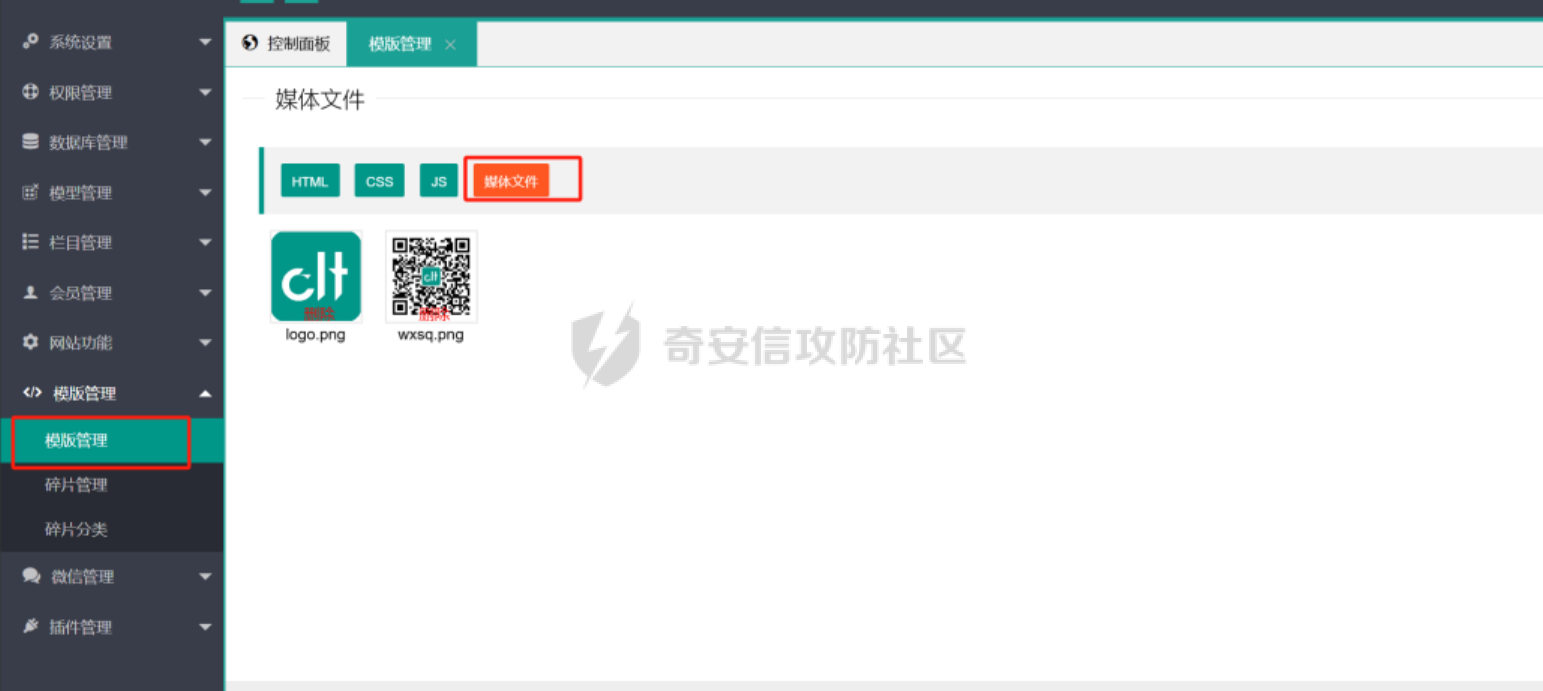Open the wxsq.png QR code thumbnail
This screenshot has height=691, width=1543.
tap(431, 275)
